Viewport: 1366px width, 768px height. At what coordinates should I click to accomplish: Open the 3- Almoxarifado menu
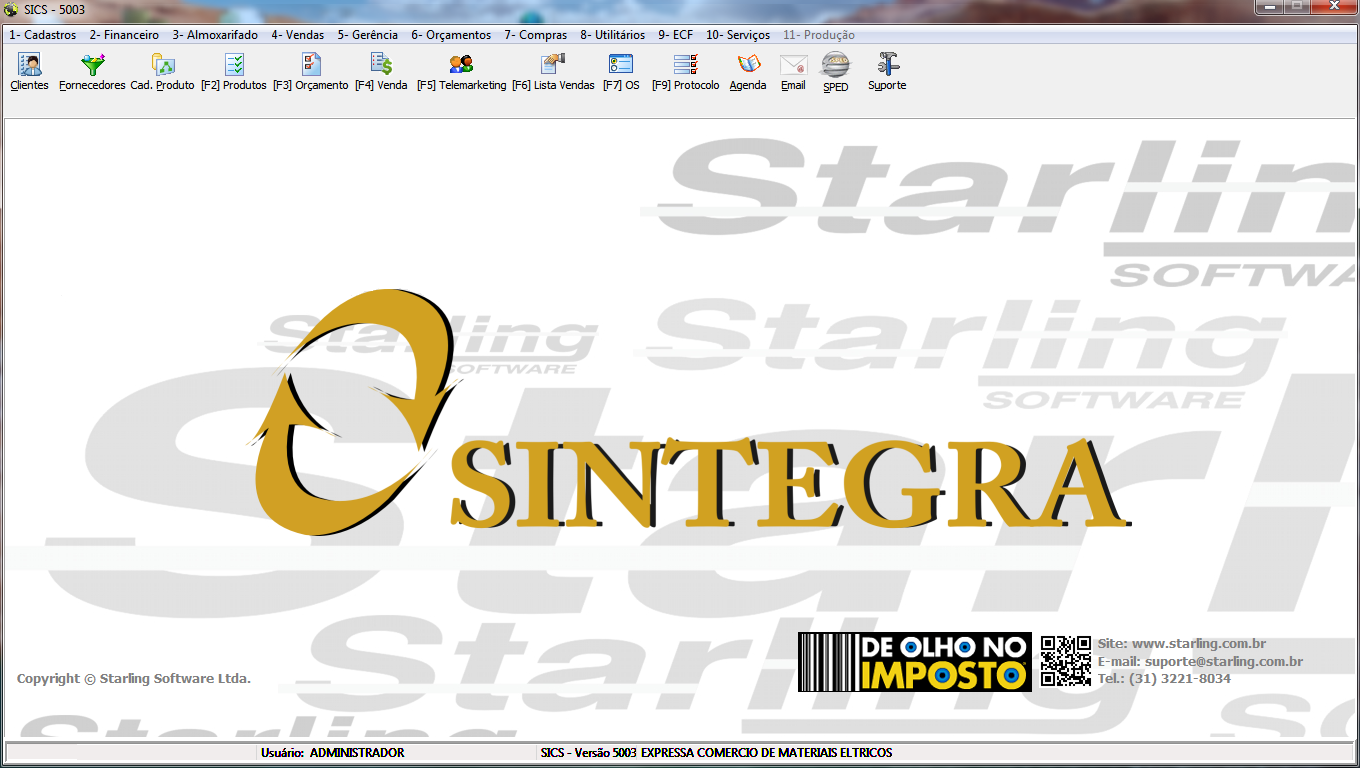coord(215,35)
